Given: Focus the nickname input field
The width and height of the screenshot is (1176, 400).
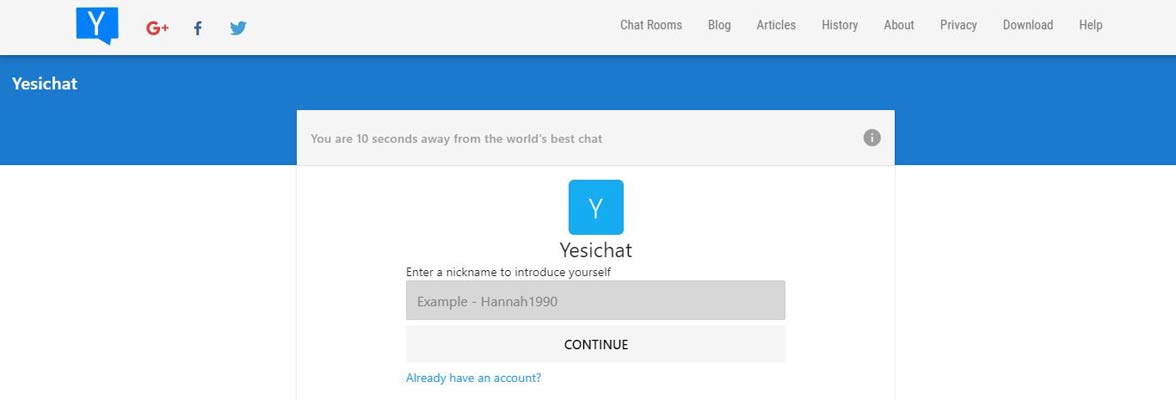Looking at the screenshot, I should (x=595, y=301).
